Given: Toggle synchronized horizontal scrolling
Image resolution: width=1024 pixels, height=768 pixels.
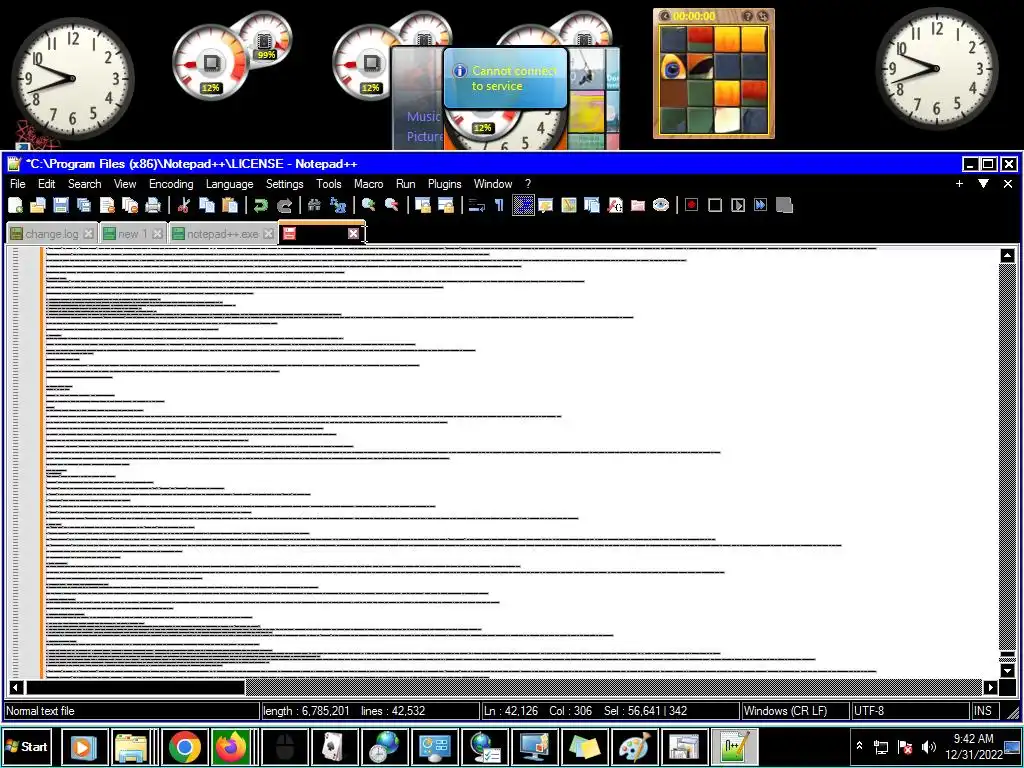Looking at the screenshot, I should tap(446, 206).
